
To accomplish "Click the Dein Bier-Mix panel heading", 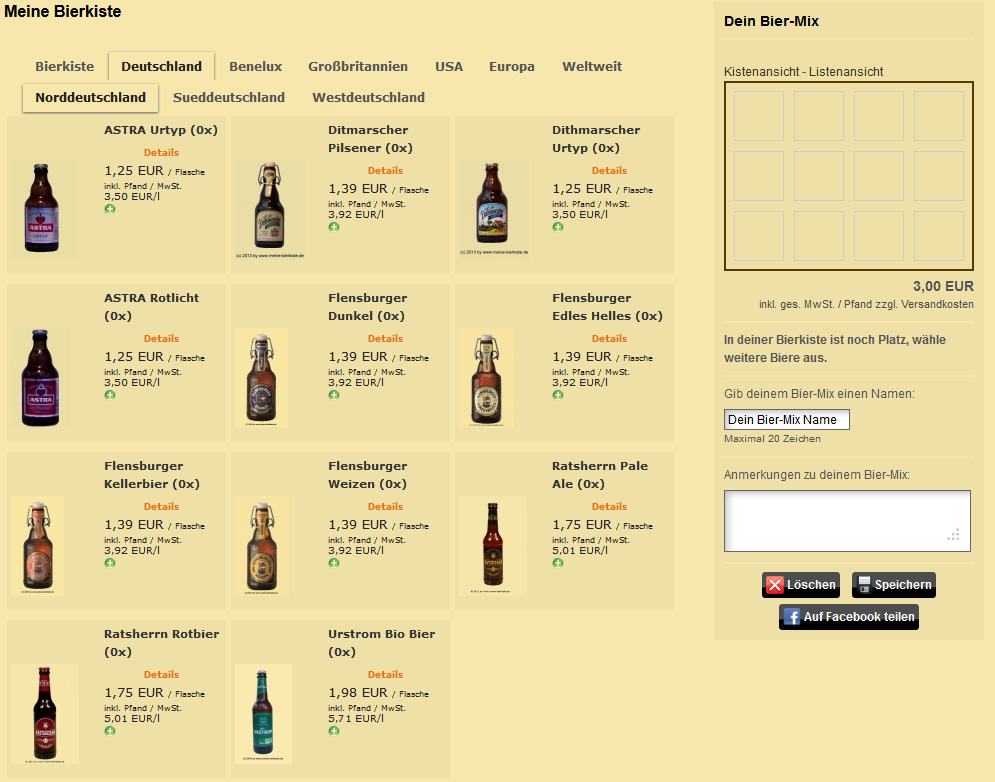I will 771,21.
